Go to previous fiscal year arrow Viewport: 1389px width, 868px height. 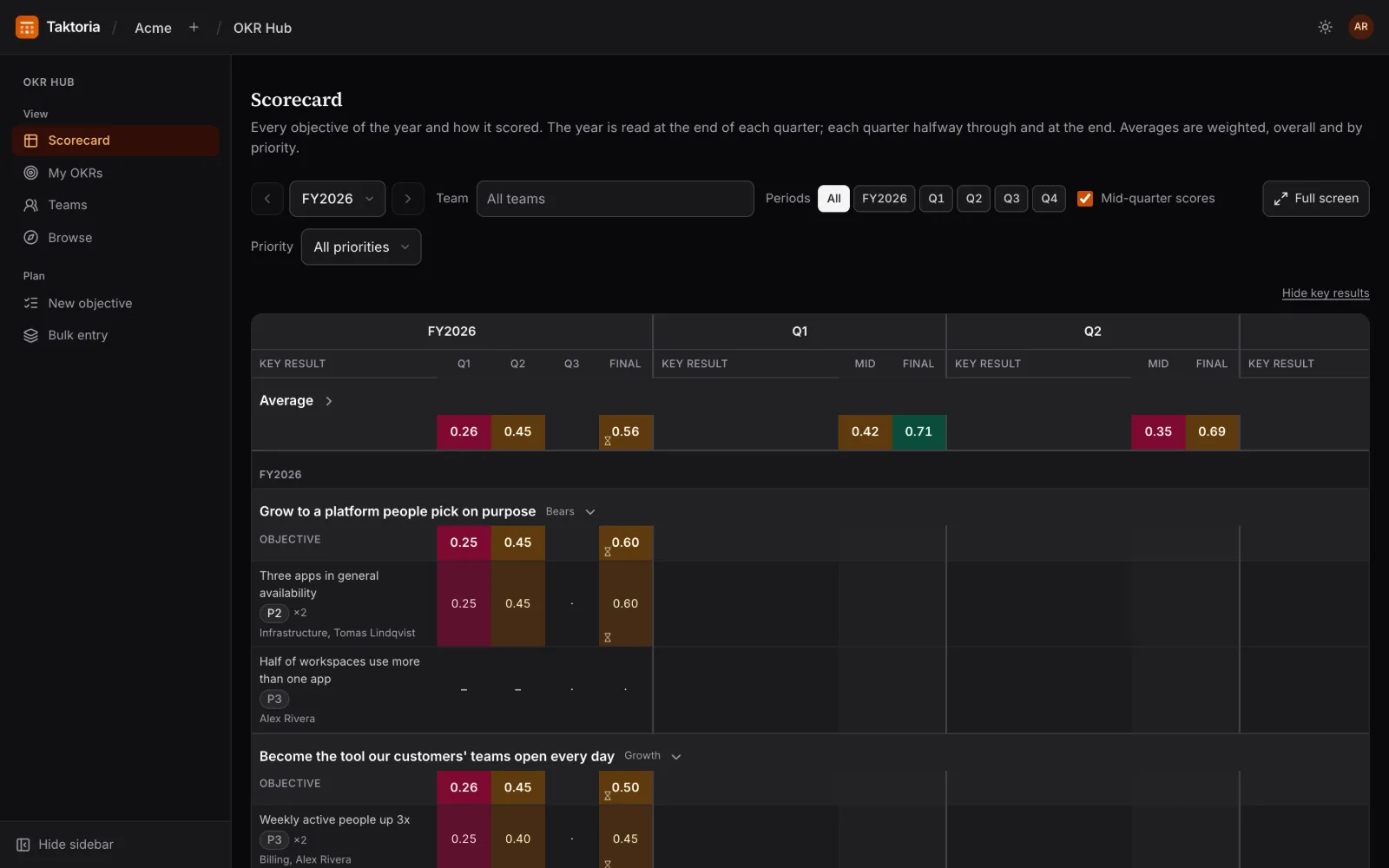click(267, 199)
